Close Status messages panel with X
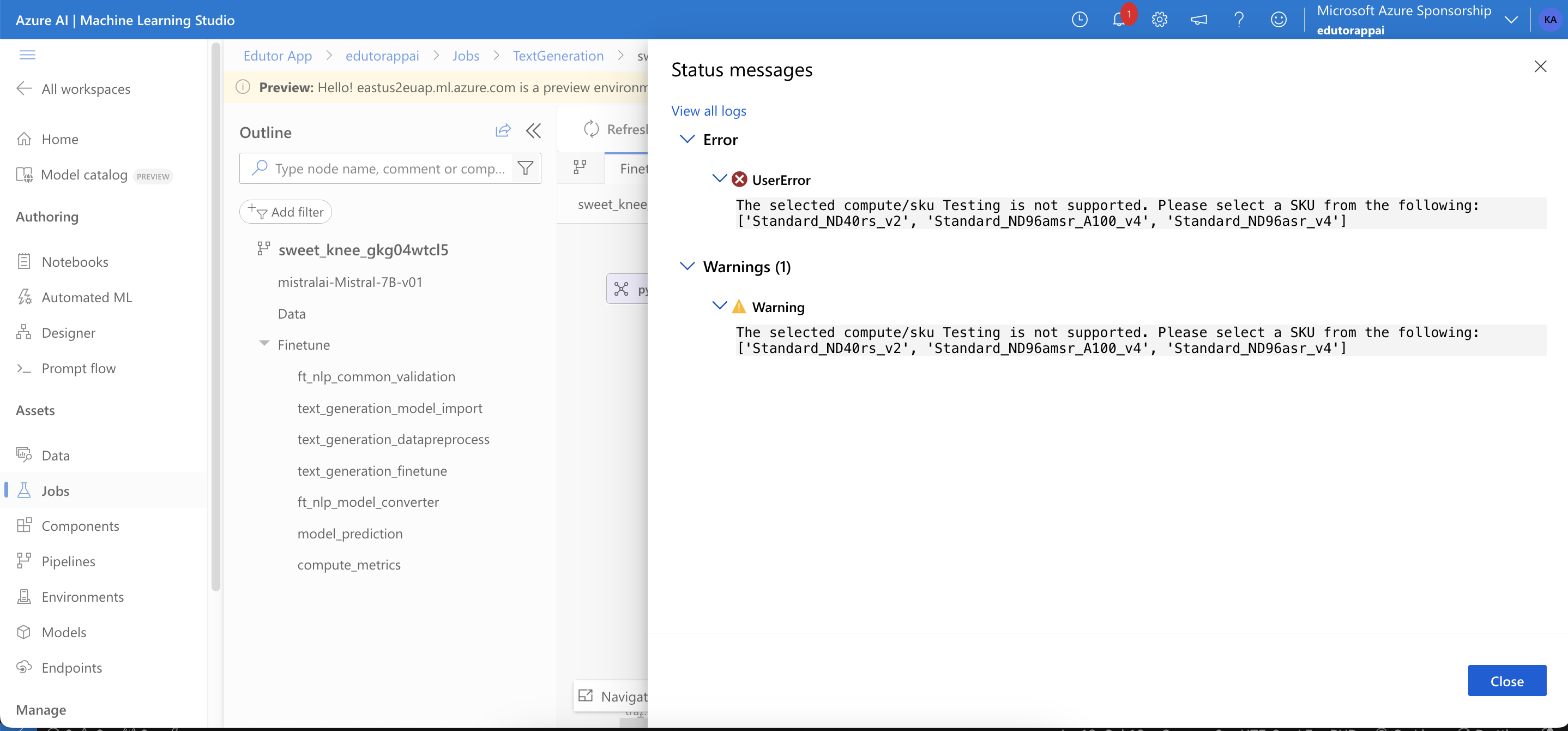Image resolution: width=1568 pixels, height=731 pixels. [x=1540, y=67]
